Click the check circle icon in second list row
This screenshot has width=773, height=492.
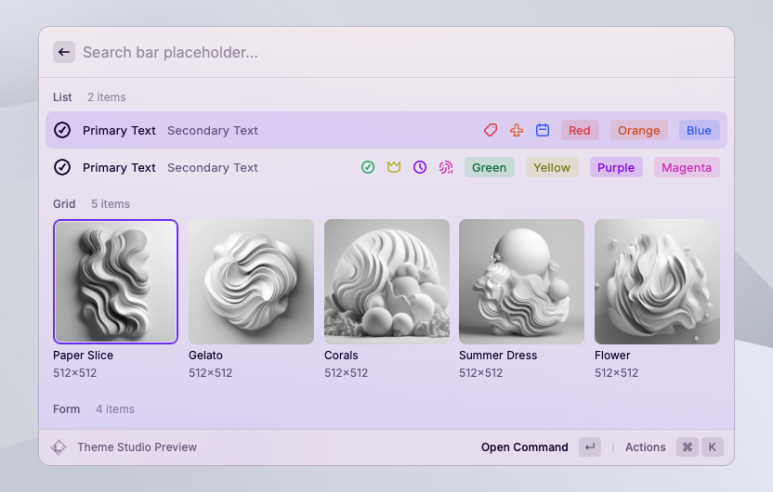click(62, 168)
